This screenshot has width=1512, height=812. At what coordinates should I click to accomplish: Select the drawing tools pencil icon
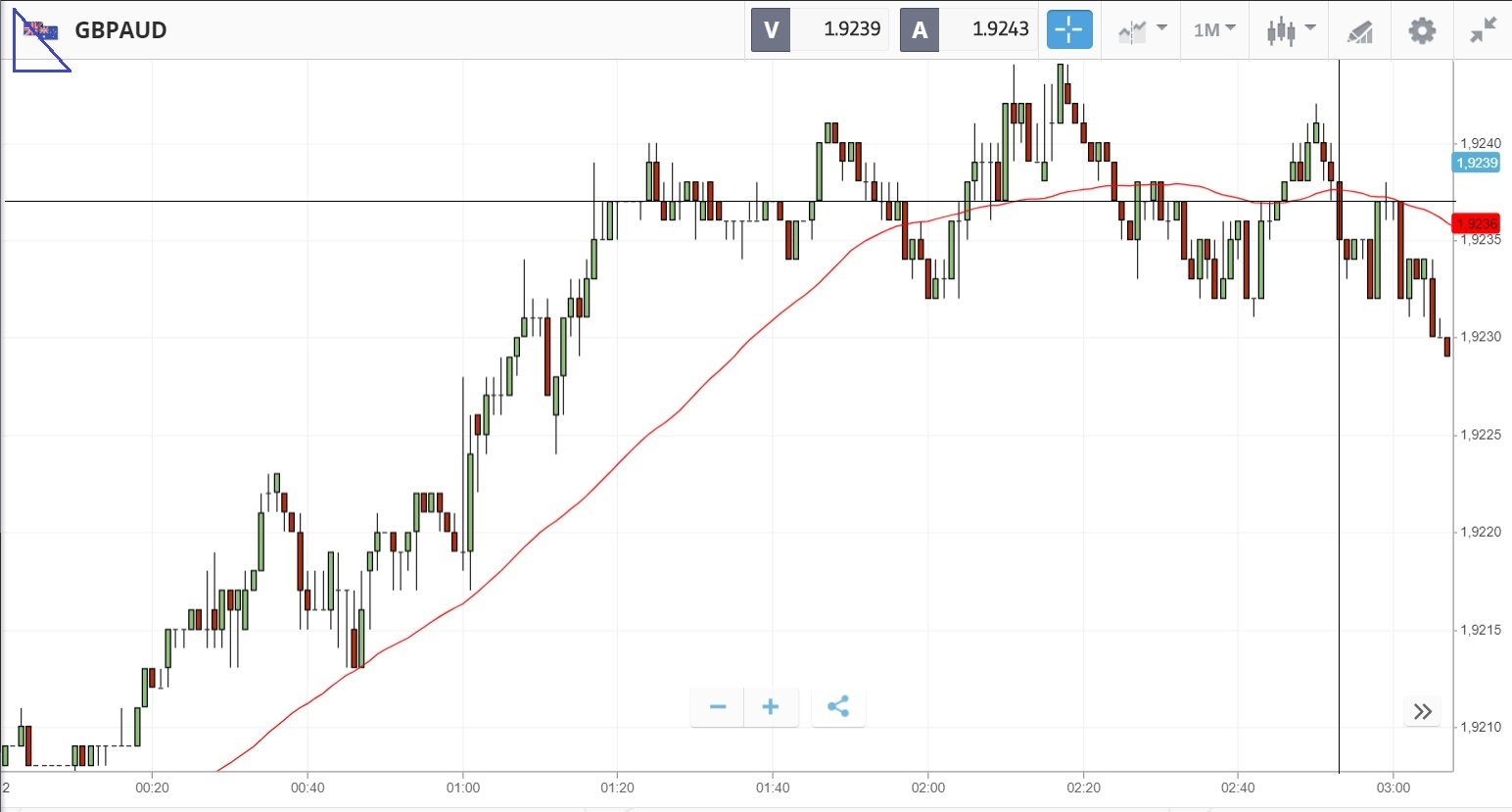[x=1359, y=32]
